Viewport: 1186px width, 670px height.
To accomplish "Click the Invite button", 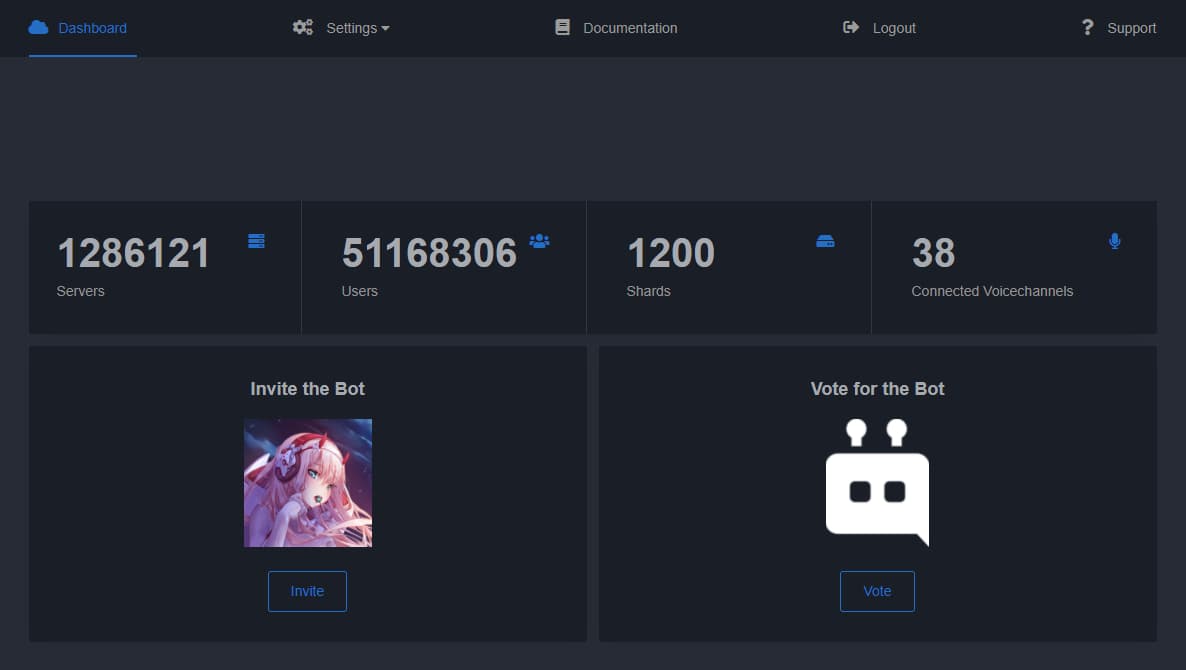I will pos(307,591).
